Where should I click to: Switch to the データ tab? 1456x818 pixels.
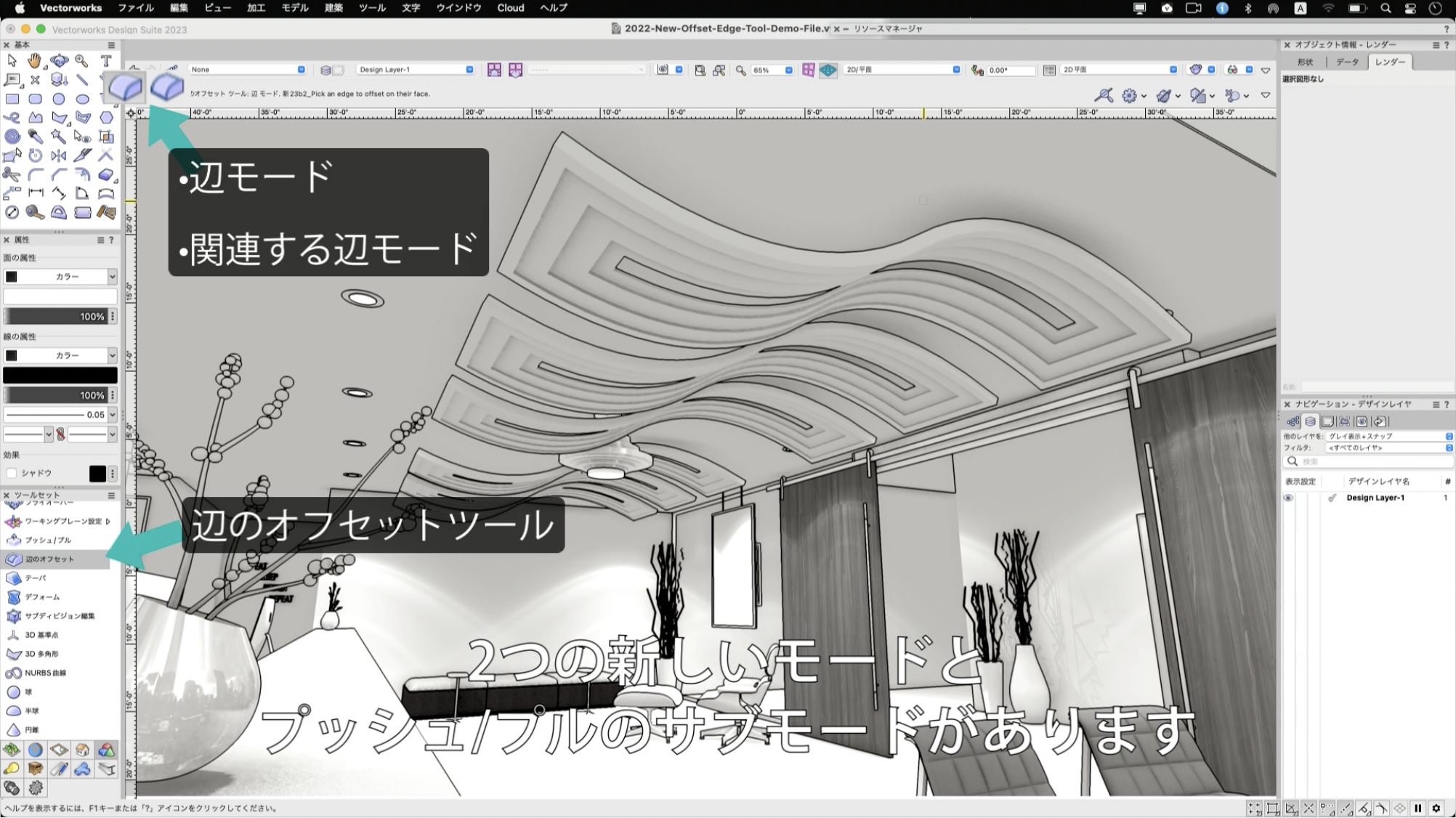1347,62
